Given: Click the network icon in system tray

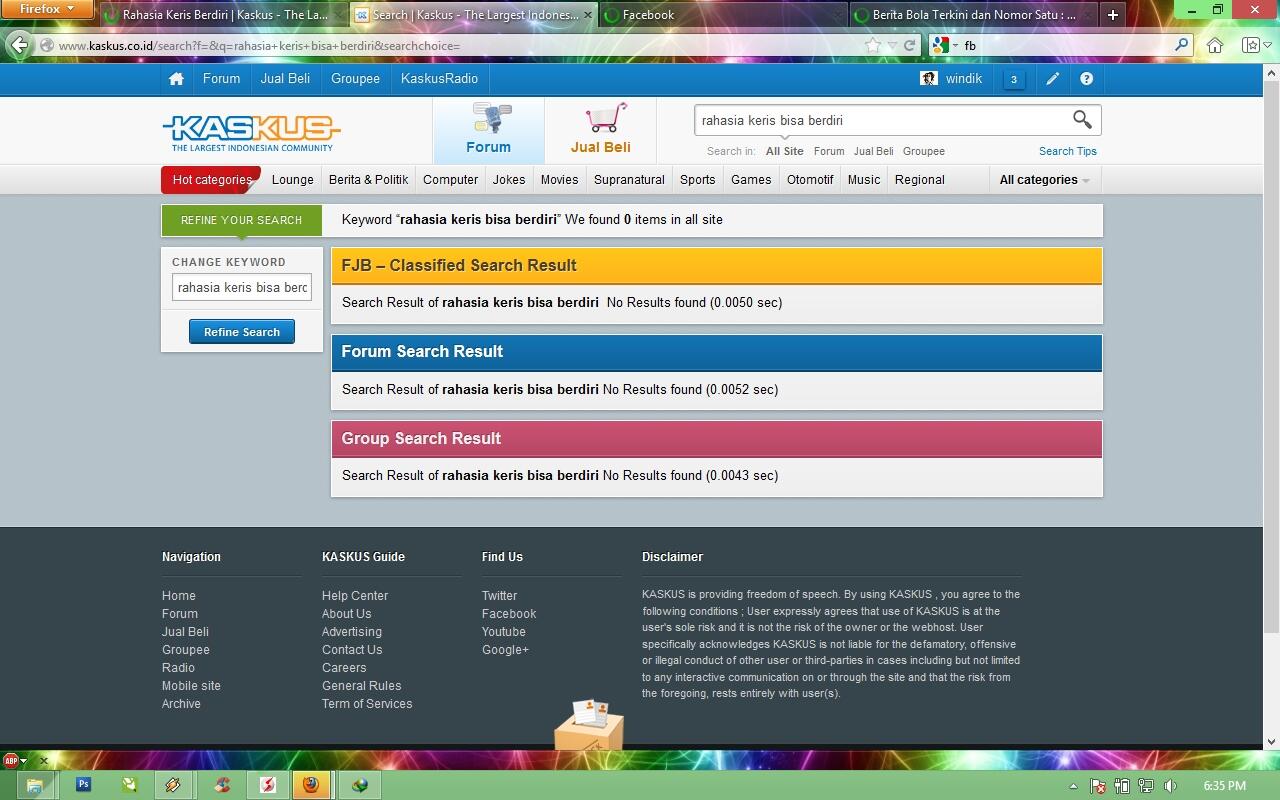Looking at the screenshot, I should [x=1146, y=786].
